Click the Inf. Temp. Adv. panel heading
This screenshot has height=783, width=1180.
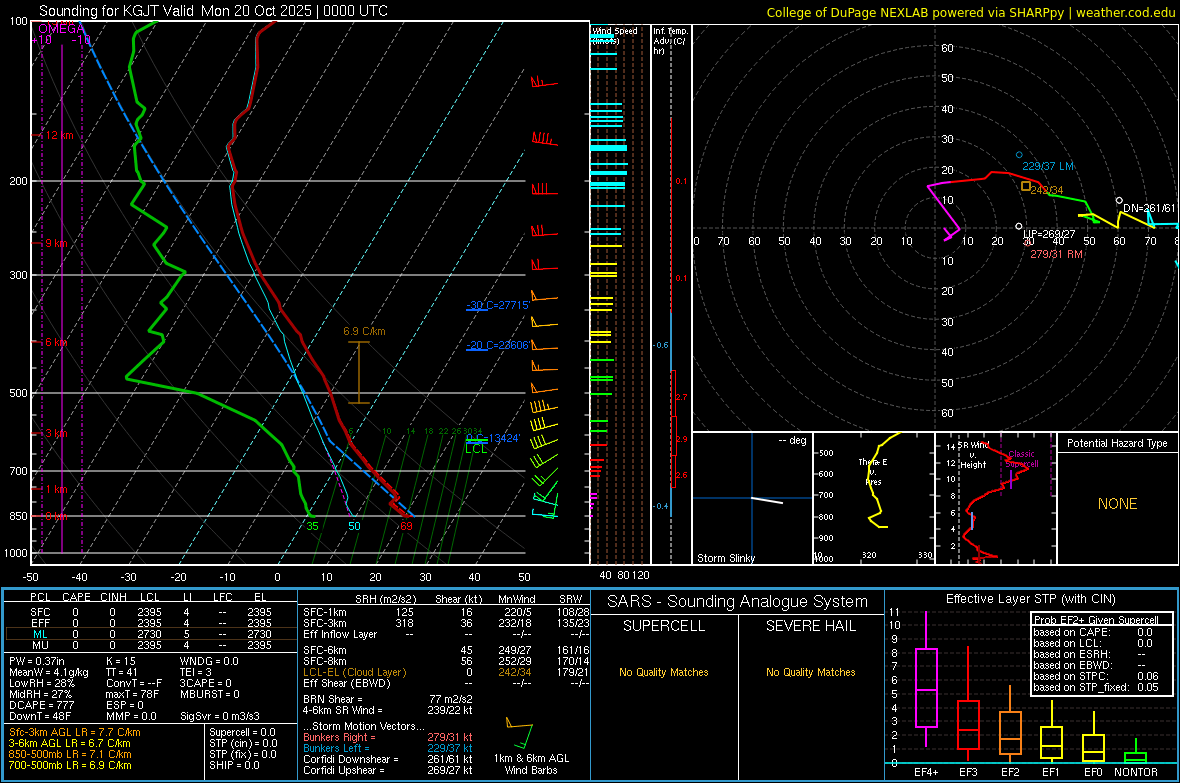[670, 41]
